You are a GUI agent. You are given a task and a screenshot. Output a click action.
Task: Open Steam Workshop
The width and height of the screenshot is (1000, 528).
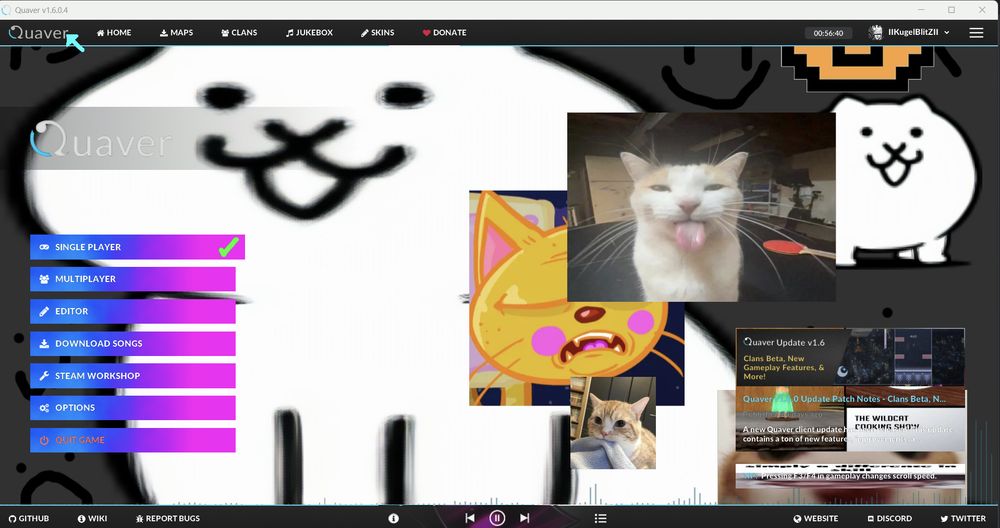click(x=133, y=376)
